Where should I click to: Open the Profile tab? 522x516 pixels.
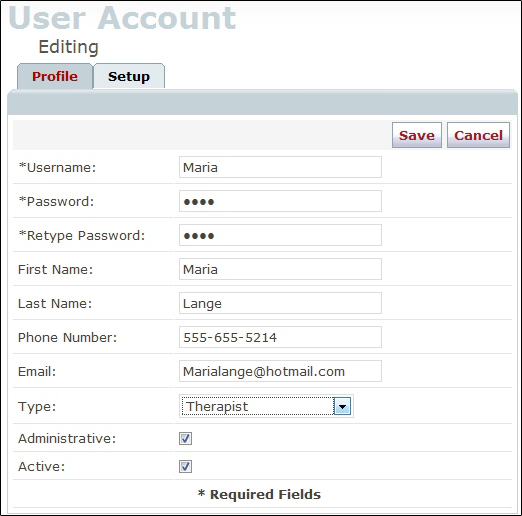55,76
